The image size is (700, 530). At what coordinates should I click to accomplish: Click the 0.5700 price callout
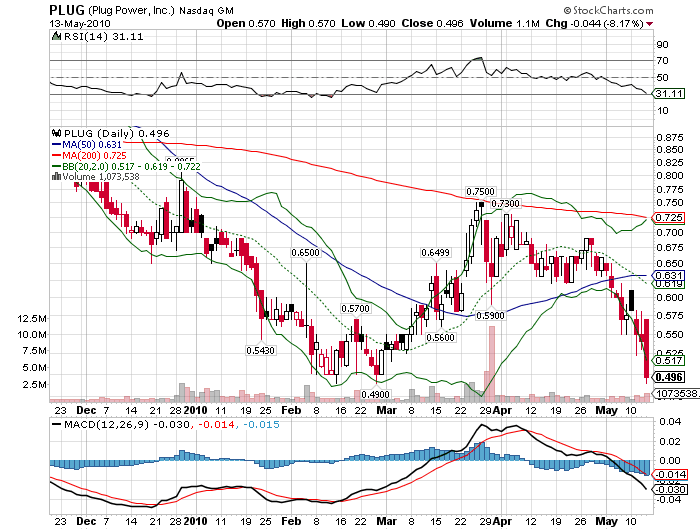pos(355,309)
